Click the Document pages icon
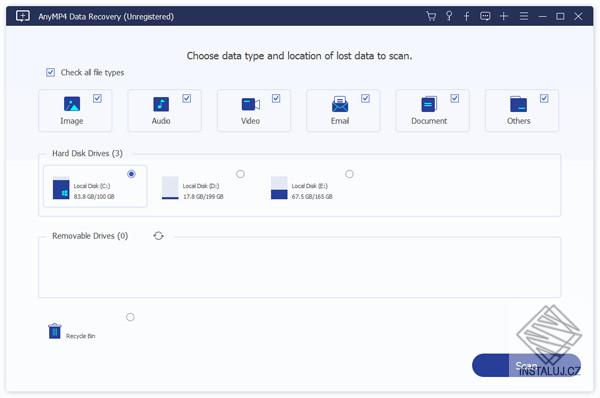 pos(429,104)
